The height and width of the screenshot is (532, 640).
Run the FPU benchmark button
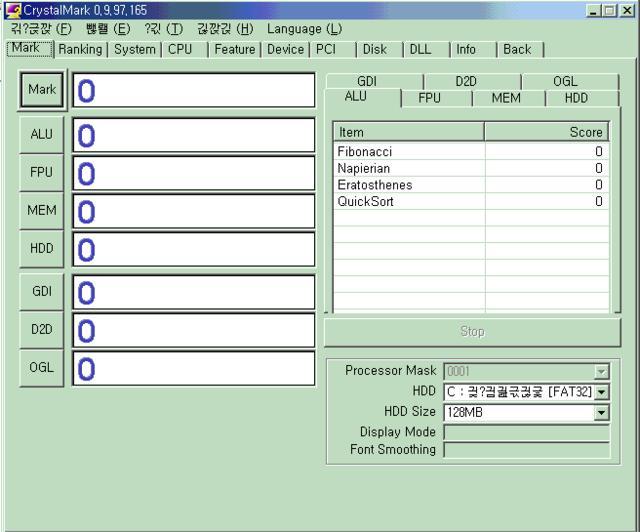[42, 172]
